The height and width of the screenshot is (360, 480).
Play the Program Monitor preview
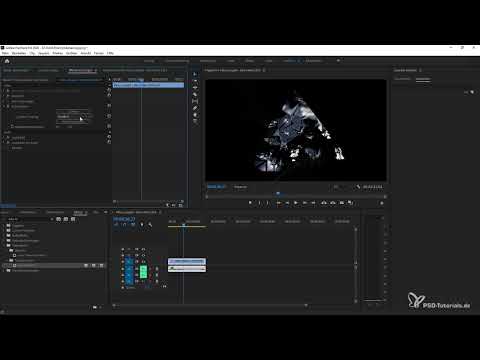tap(296, 203)
